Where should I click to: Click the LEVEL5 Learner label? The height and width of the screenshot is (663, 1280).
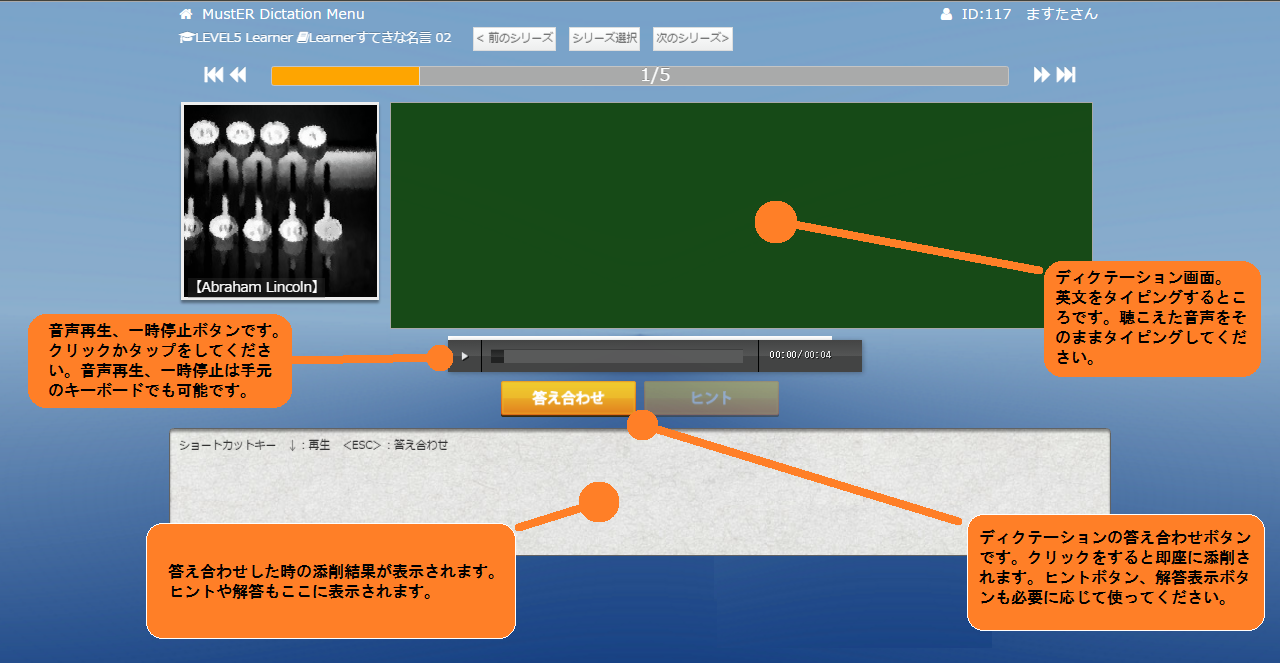243,38
